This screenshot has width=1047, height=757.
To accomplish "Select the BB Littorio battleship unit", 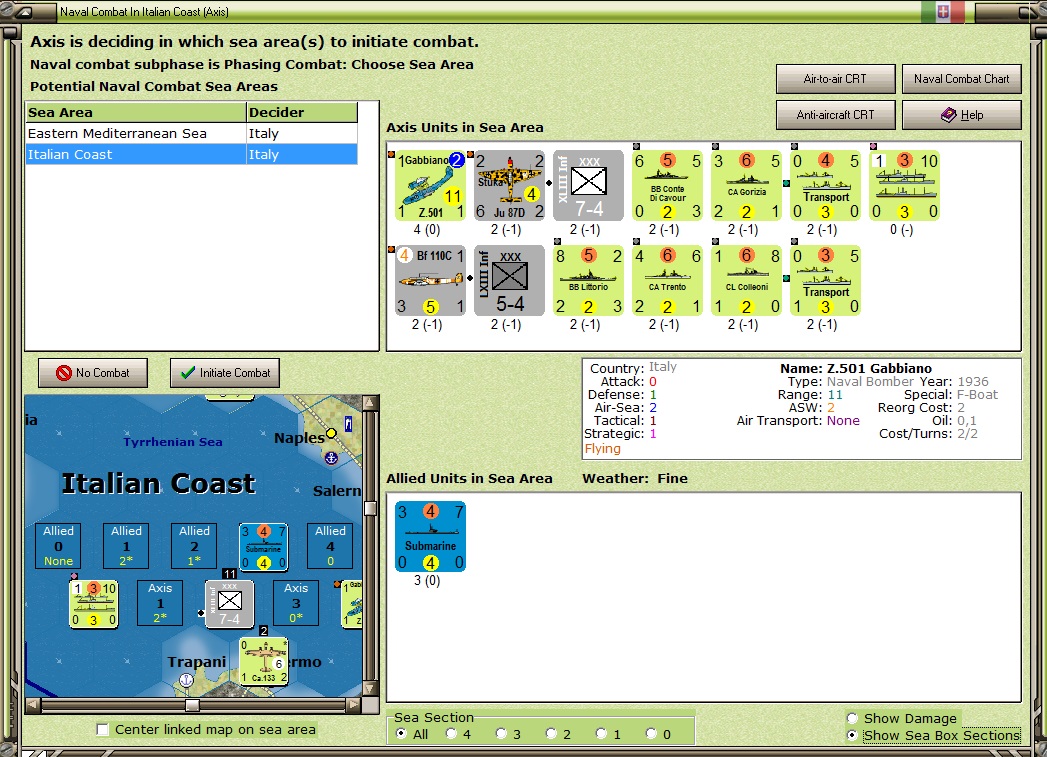I will click(x=588, y=280).
